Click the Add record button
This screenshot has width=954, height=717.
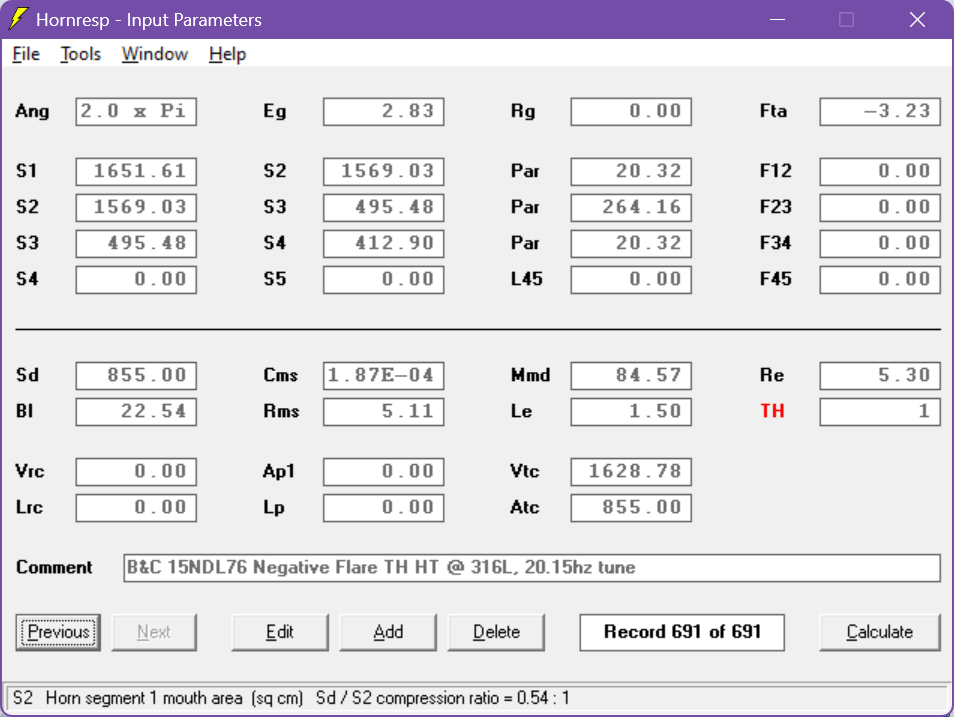coord(388,632)
